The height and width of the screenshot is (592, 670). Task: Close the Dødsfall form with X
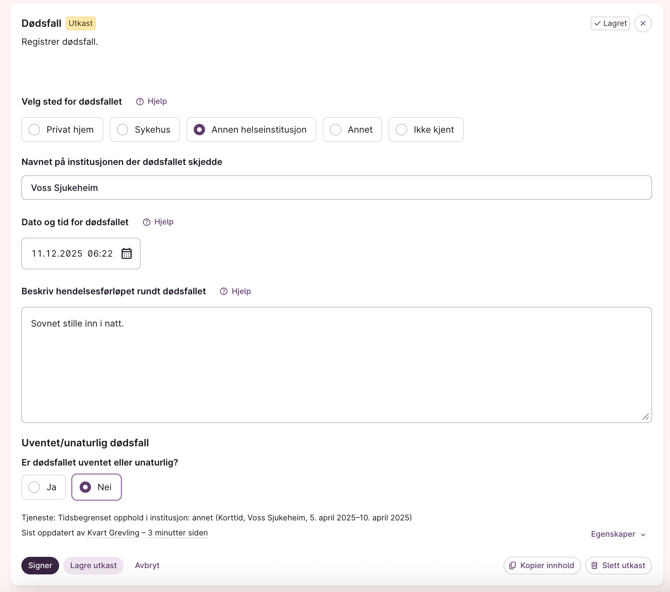point(643,23)
